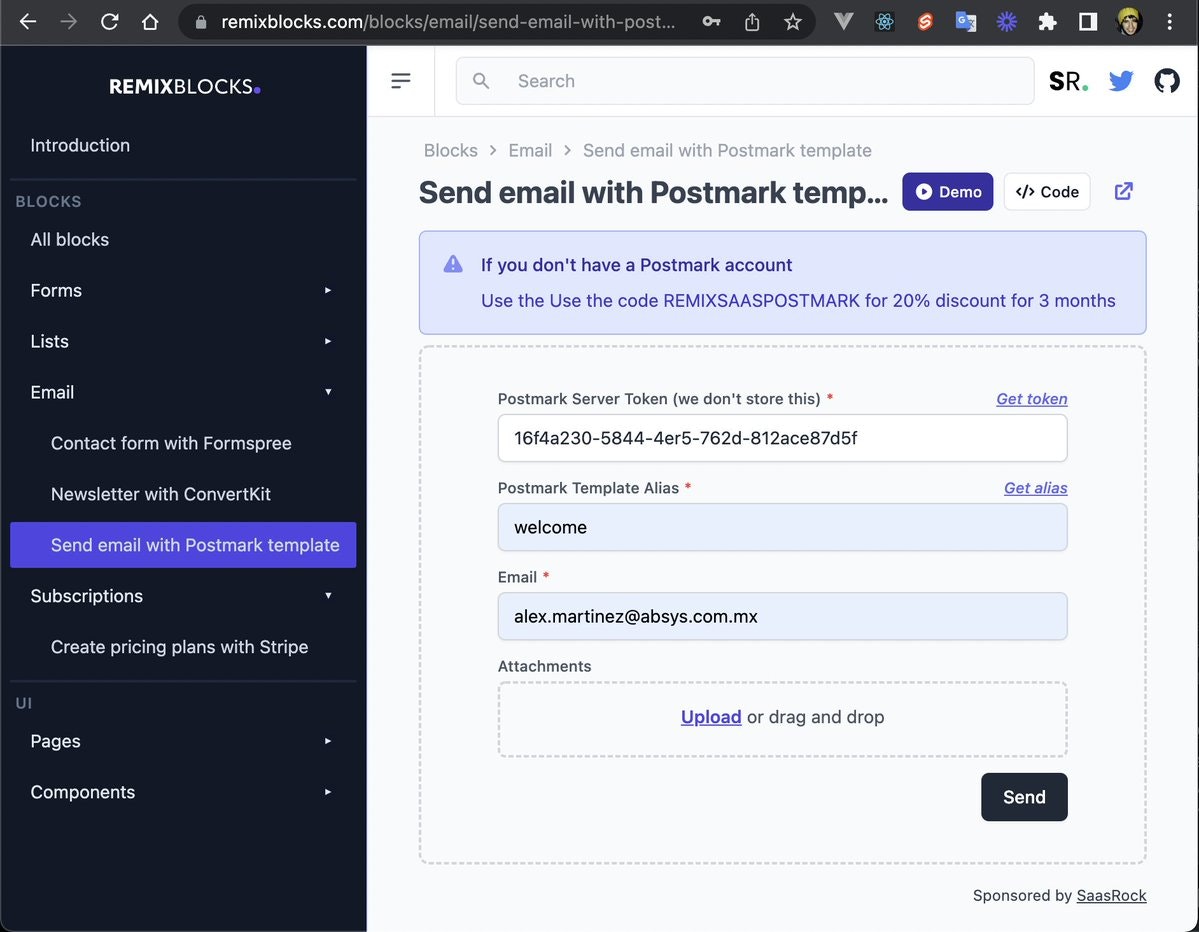Open Contact form with Formspree
Image resolution: width=1199 pixels, height=932 pixels.
click(183, 443)
